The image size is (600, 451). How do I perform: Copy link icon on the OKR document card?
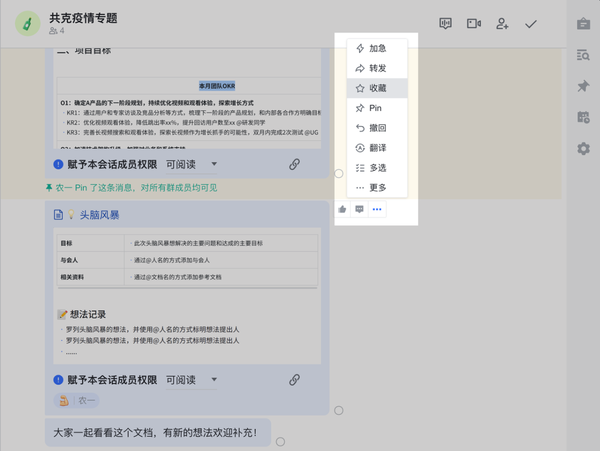(x=294, y=164)
